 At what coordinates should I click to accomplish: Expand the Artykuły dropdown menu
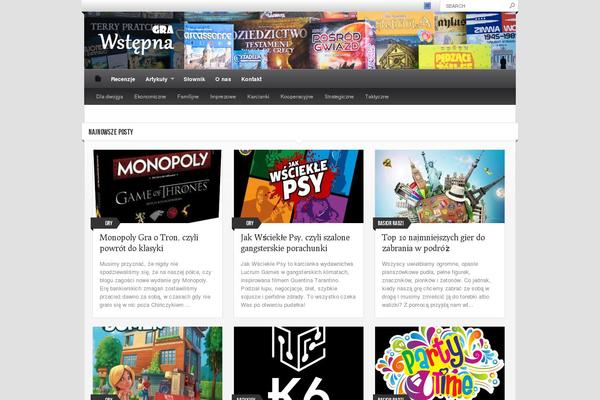tap(160, 79)
